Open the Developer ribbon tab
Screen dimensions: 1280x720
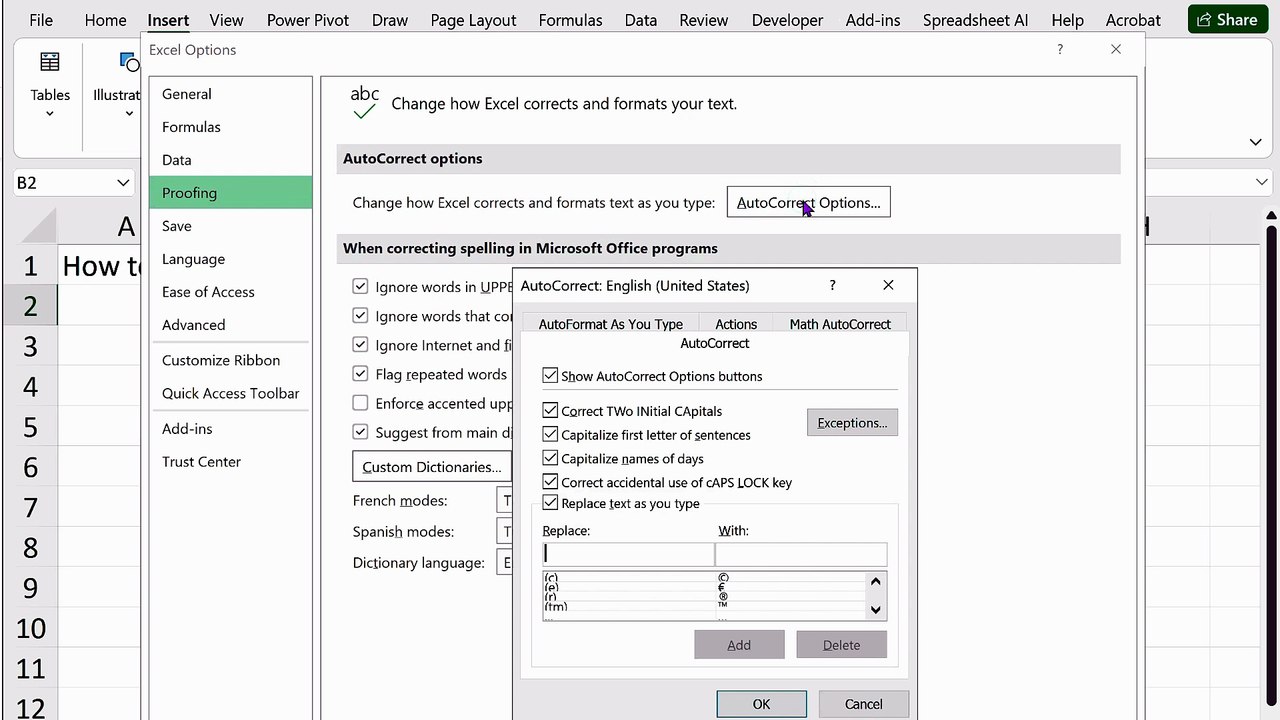click(787, 20)
